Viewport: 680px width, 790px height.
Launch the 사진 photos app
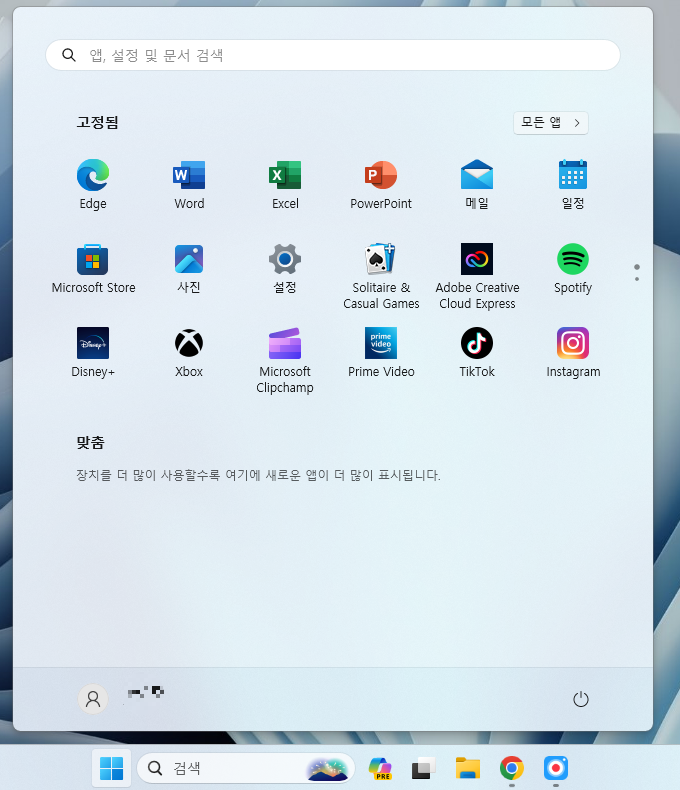[x=189, y=269]
